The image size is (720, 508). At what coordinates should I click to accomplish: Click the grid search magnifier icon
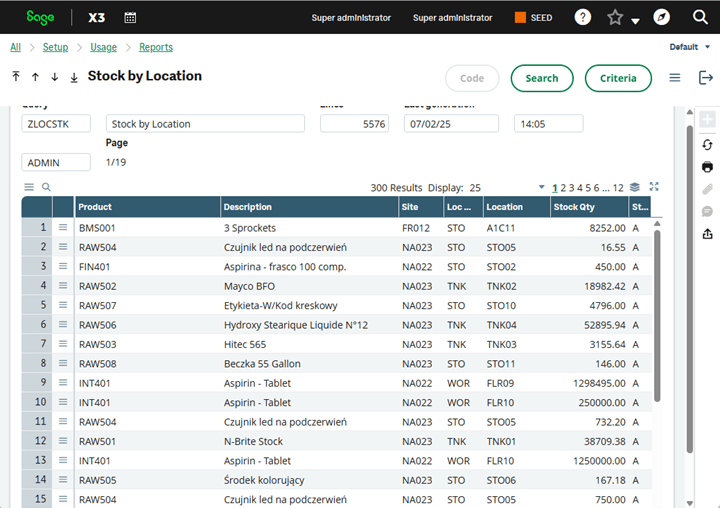pos(46,187)
